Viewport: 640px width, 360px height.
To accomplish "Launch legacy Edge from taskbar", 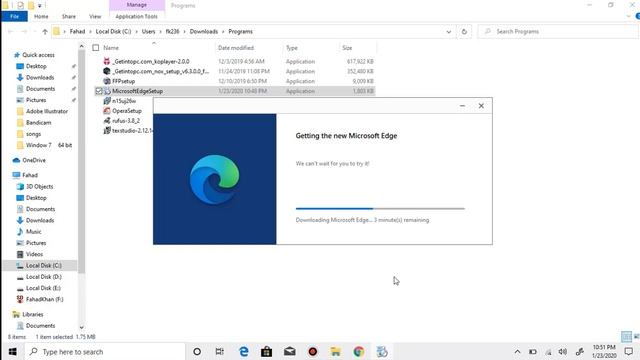I will [x=244, y=351].
